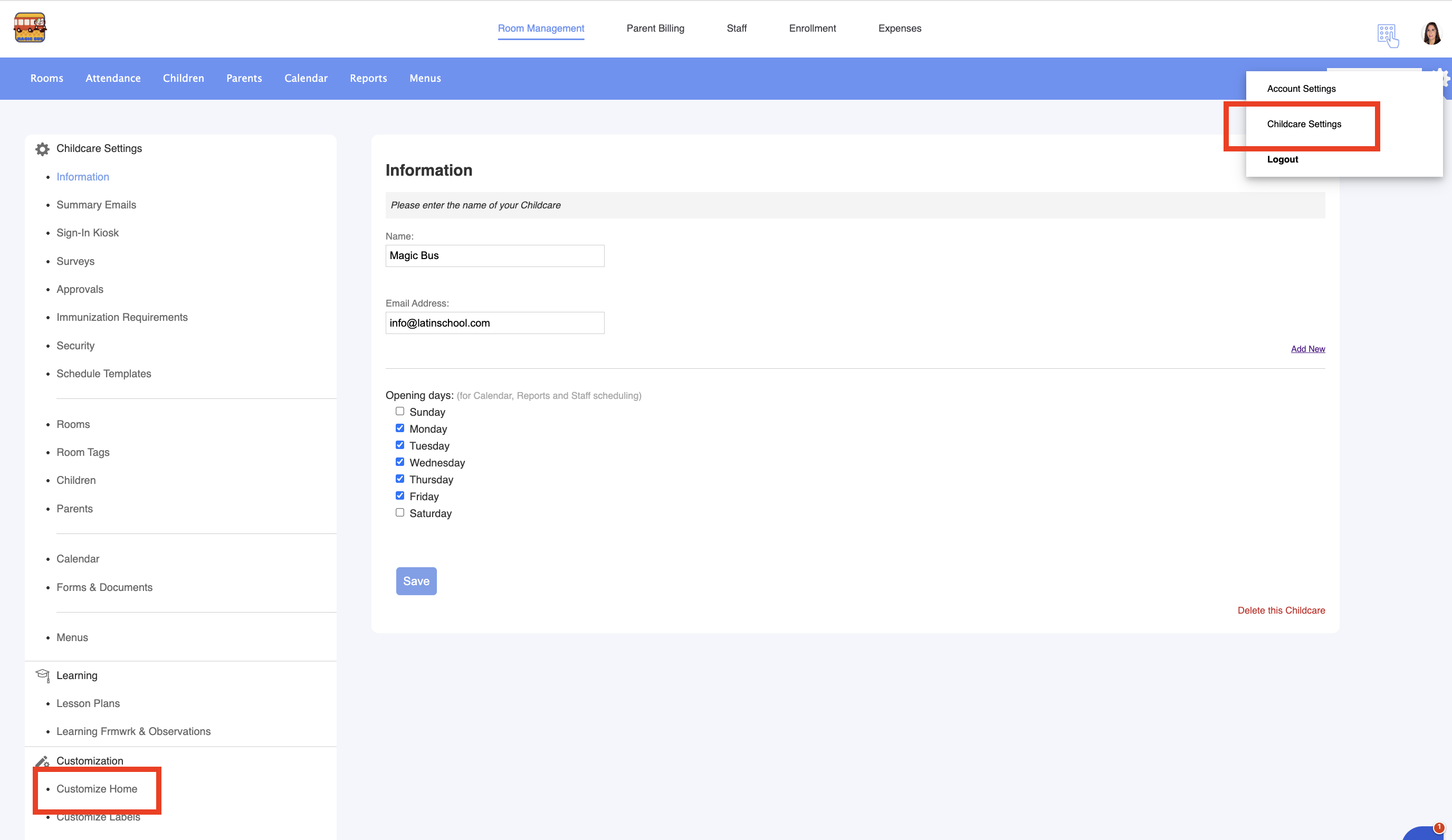This screenshot has width=1452, height=840.
Task: Choose Logout in the dropdown menu
Action: [x=1282, y=159]
